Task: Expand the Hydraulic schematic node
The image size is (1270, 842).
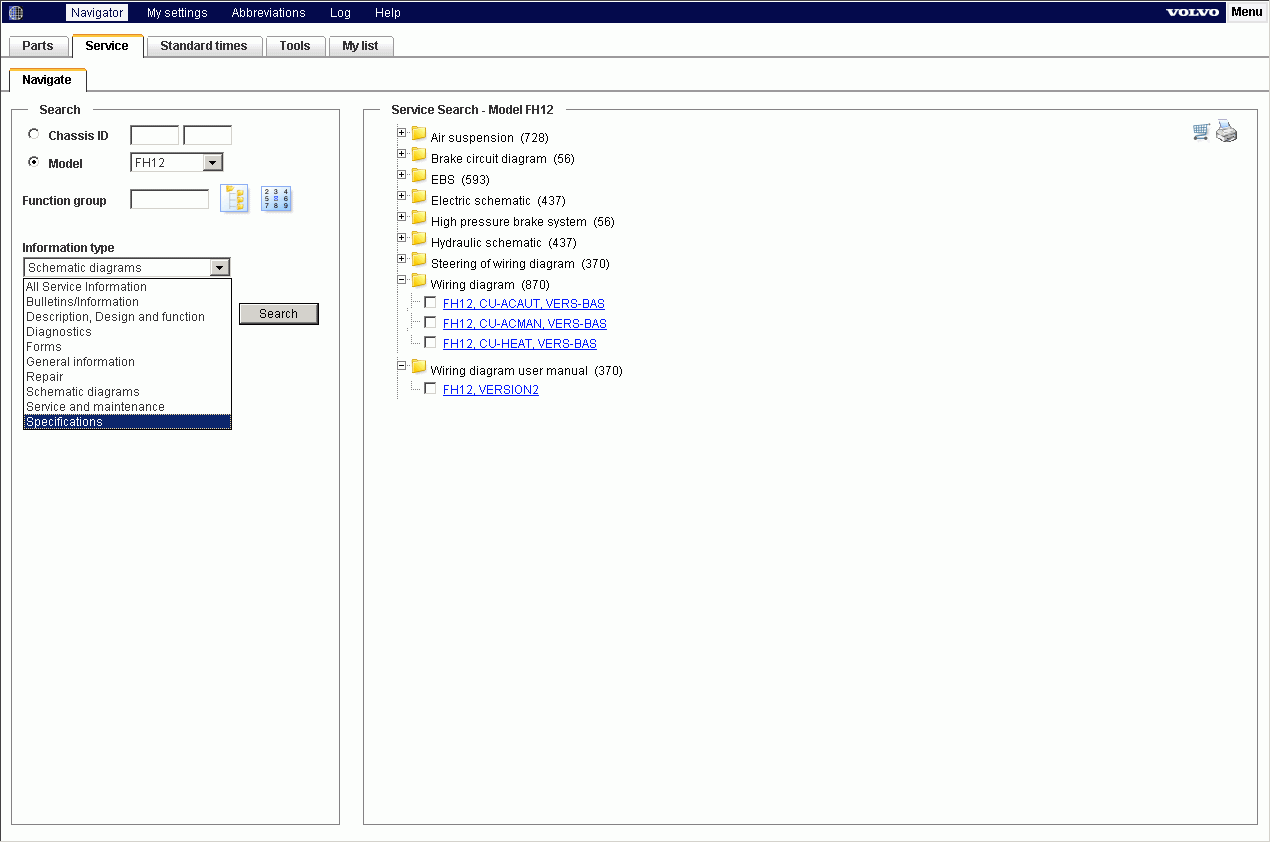Action: coord(402,238)
